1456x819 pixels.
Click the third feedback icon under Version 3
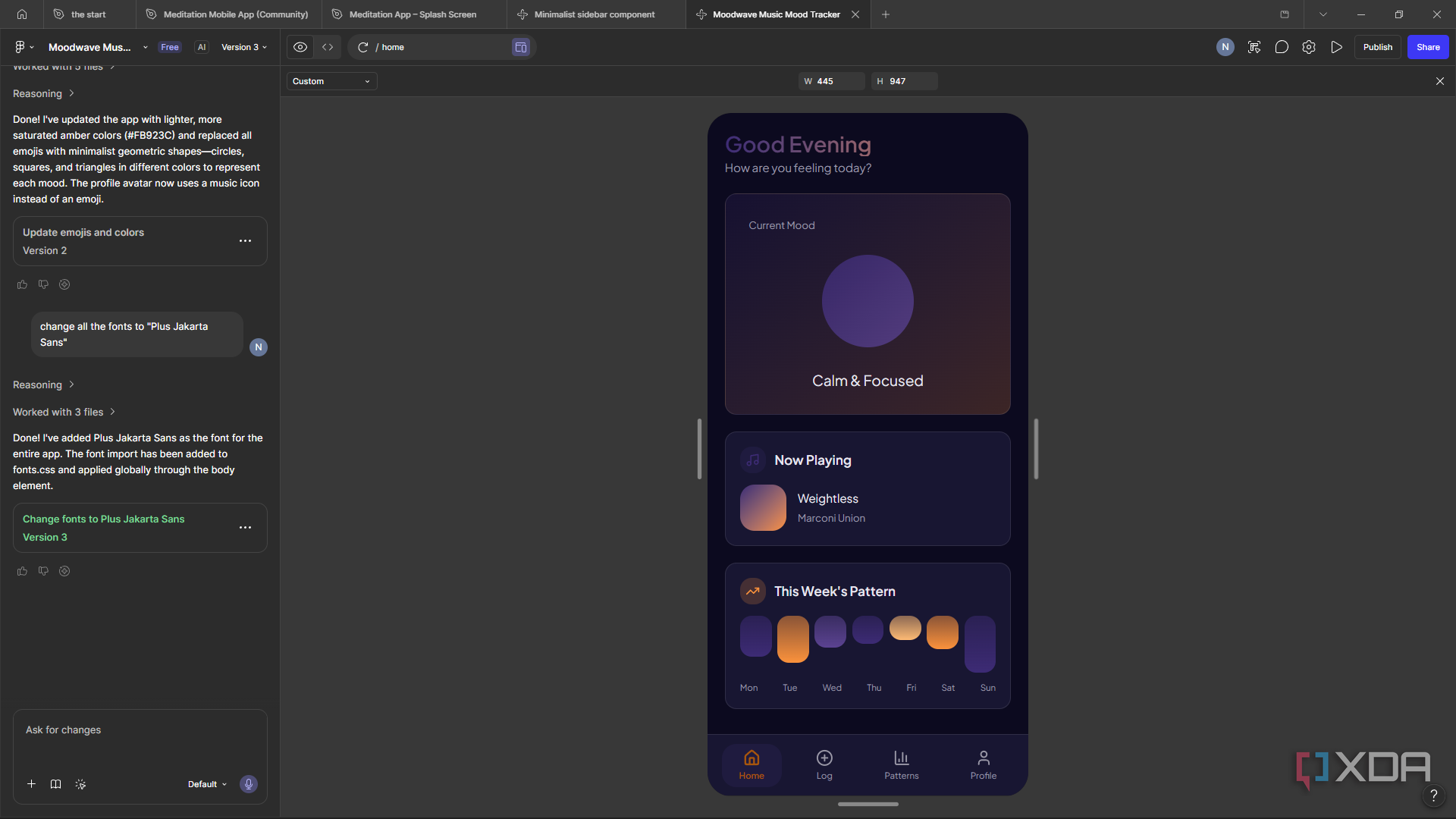click(64, 571)
